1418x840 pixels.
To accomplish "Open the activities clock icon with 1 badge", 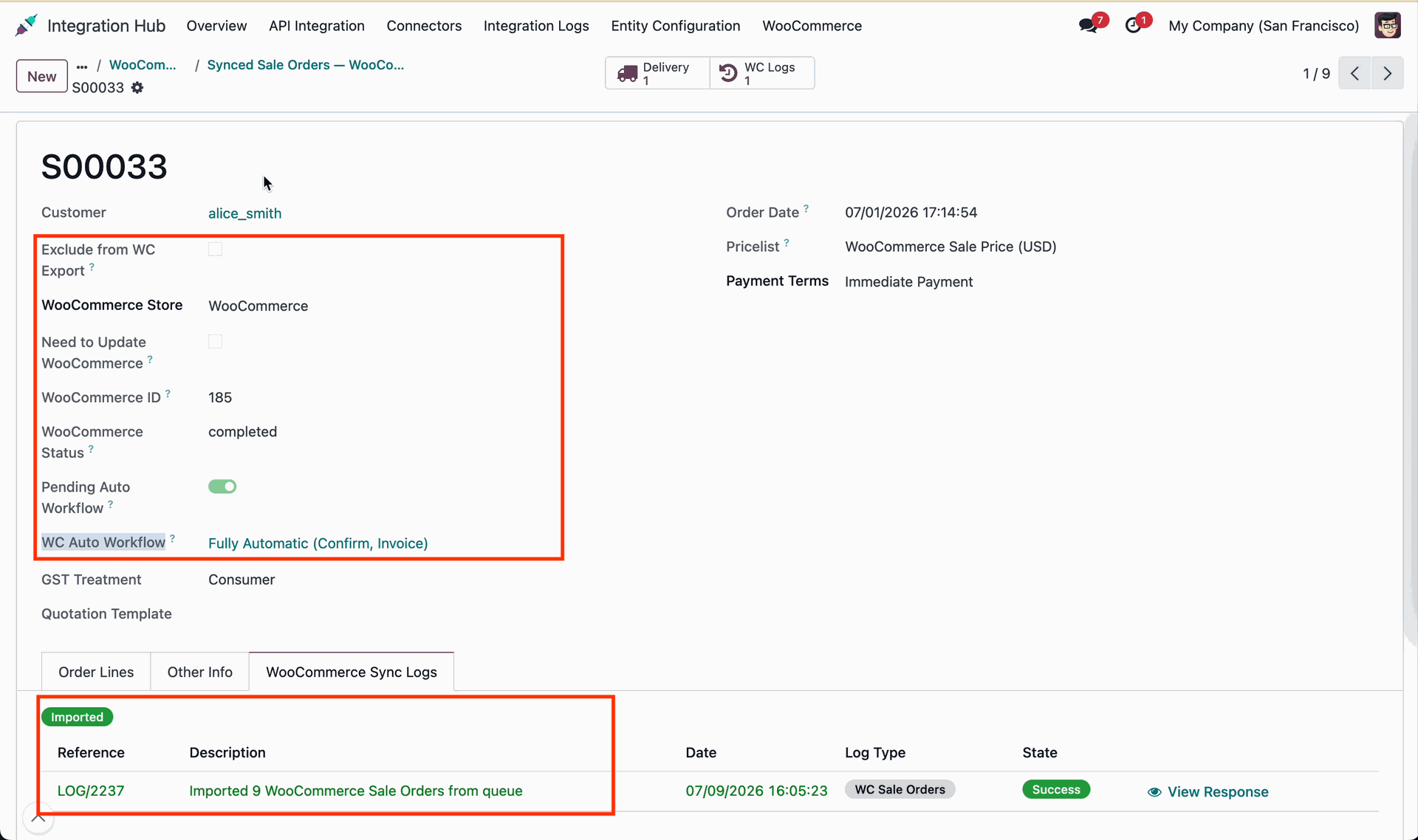I will [x=1133, y=26].
